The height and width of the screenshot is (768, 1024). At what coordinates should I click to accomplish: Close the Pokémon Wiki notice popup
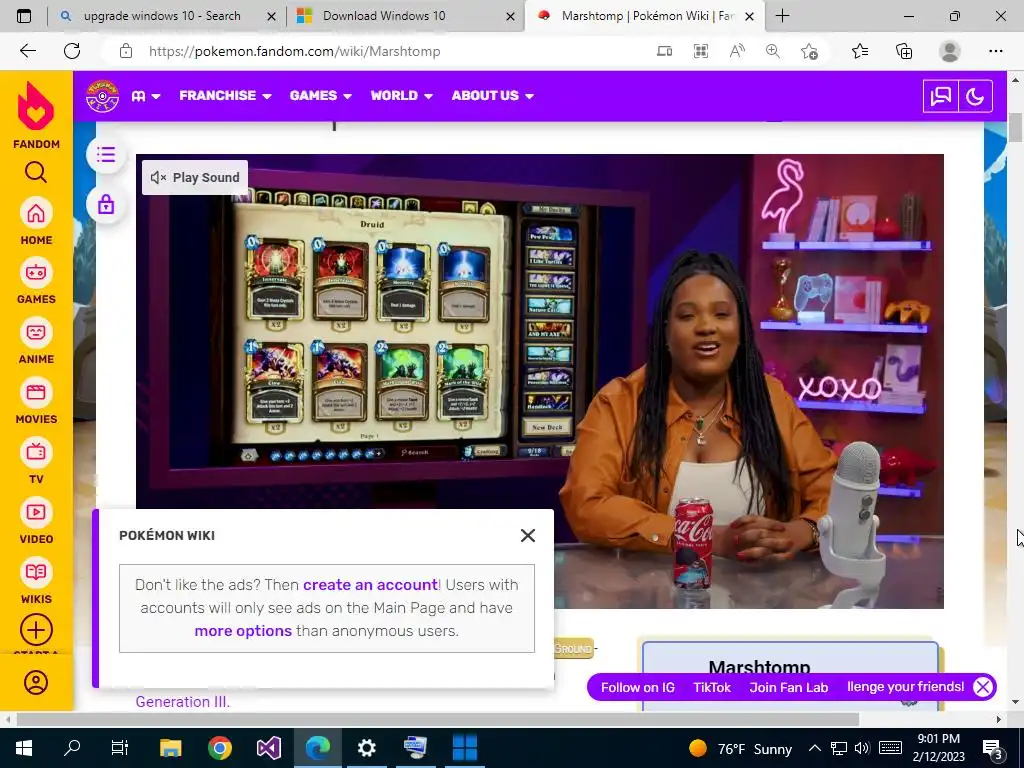(x=528, y=536)
